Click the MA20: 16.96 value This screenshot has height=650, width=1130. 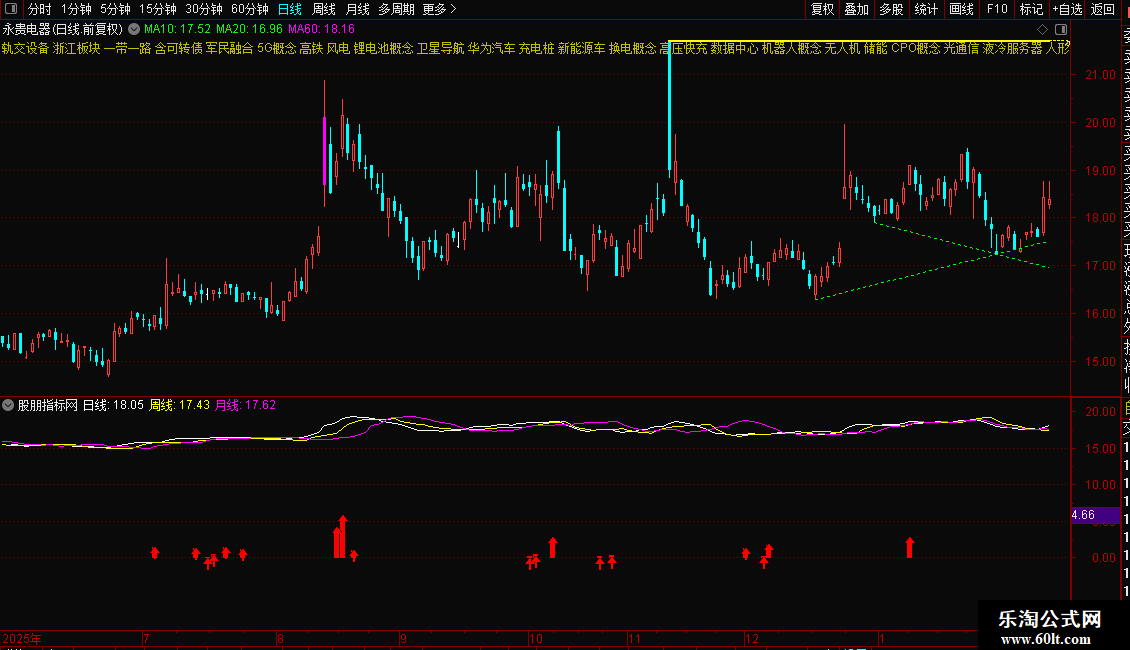pyautogui.click(x=249, y=30)
